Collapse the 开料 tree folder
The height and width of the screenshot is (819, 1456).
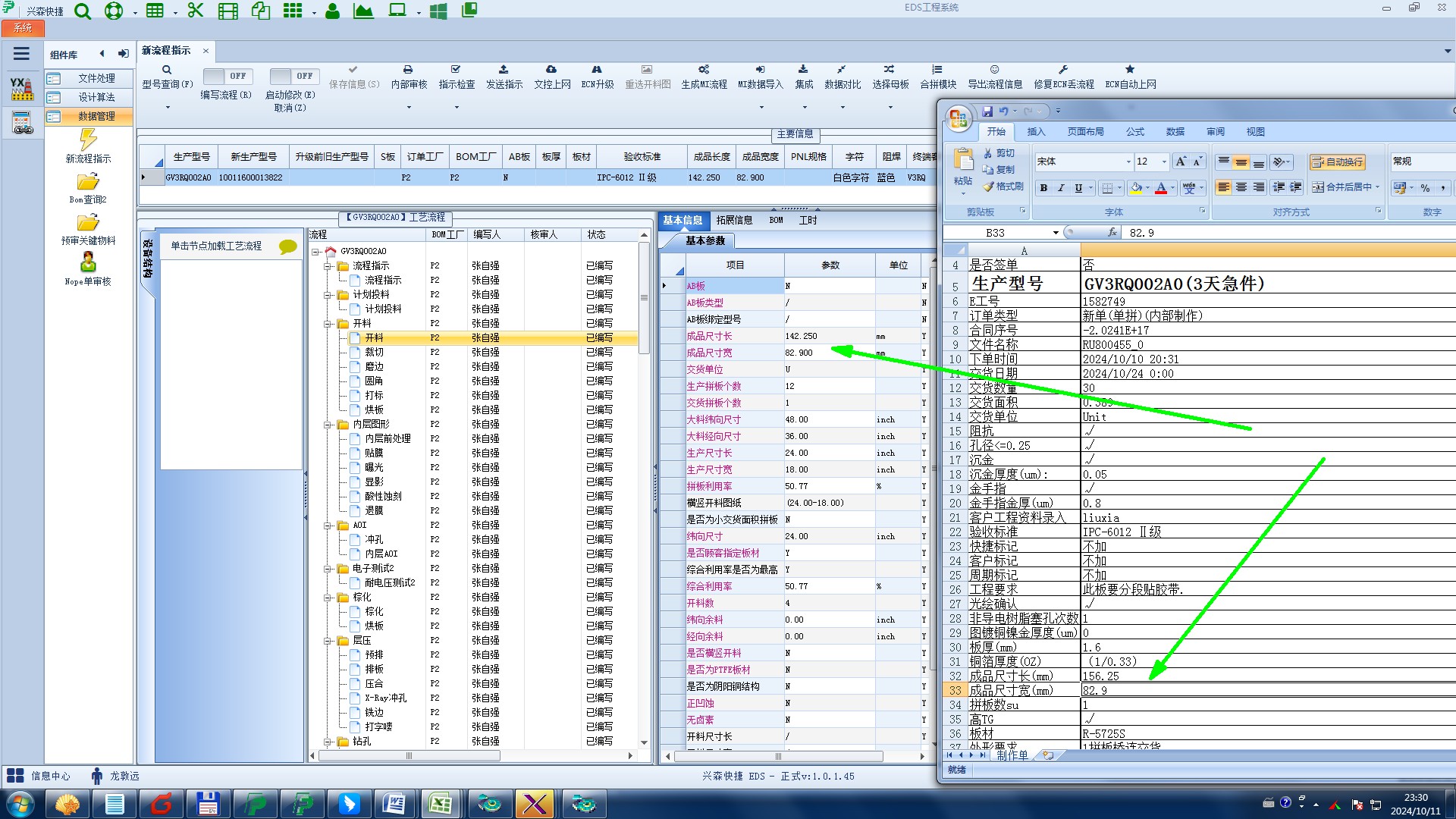tap(328, 324)
